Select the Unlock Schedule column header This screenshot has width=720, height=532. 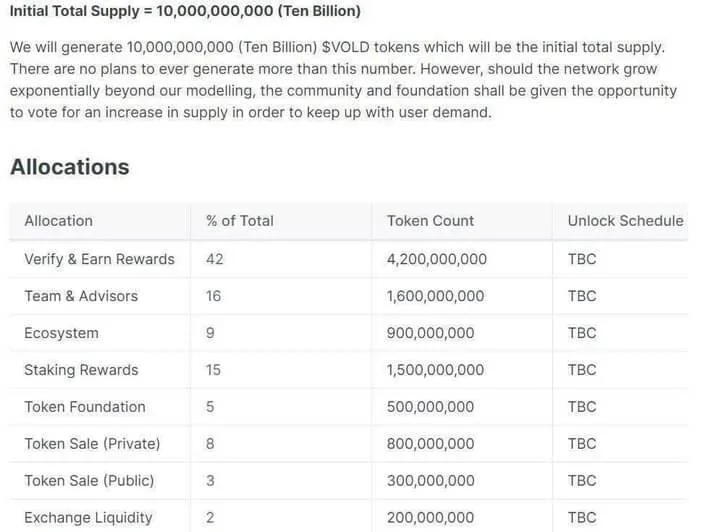click(x=625, y=221)
